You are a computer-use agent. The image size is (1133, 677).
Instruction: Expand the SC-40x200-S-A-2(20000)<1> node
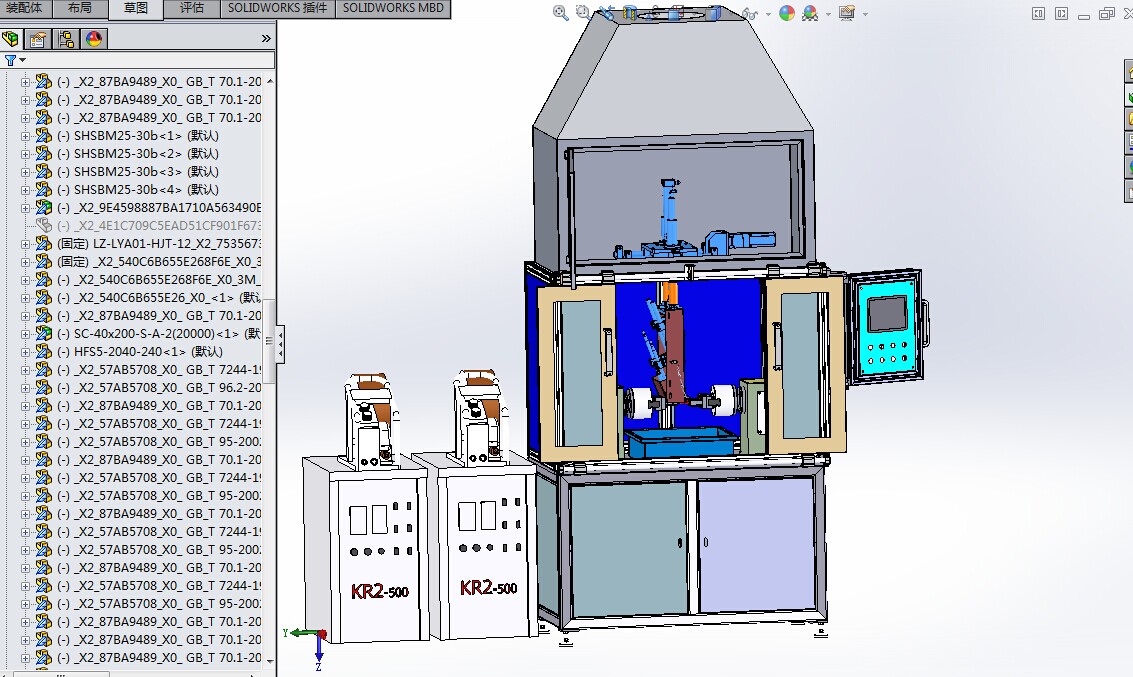pos(25,334)
